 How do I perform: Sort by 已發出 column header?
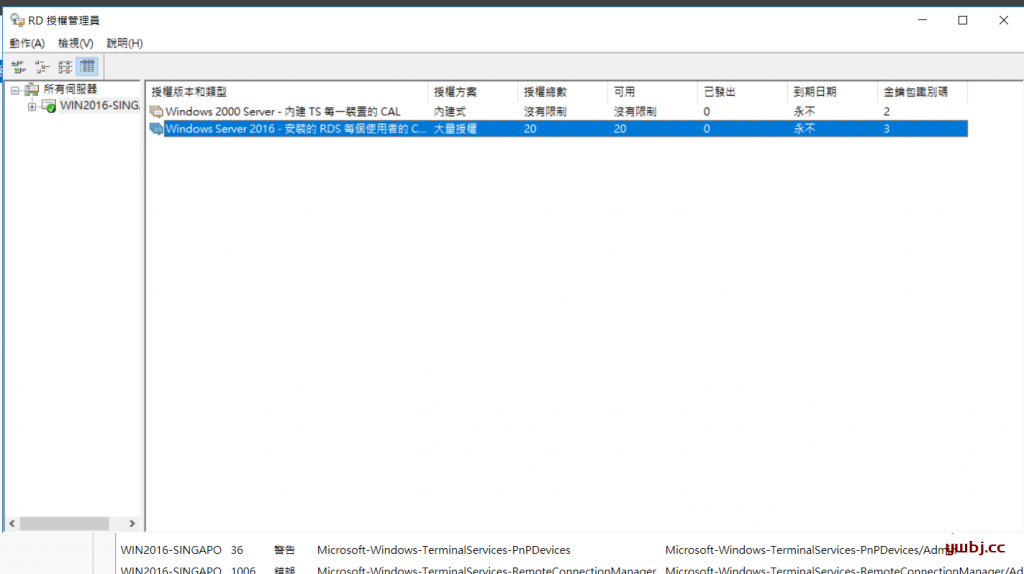coord(742,92)
